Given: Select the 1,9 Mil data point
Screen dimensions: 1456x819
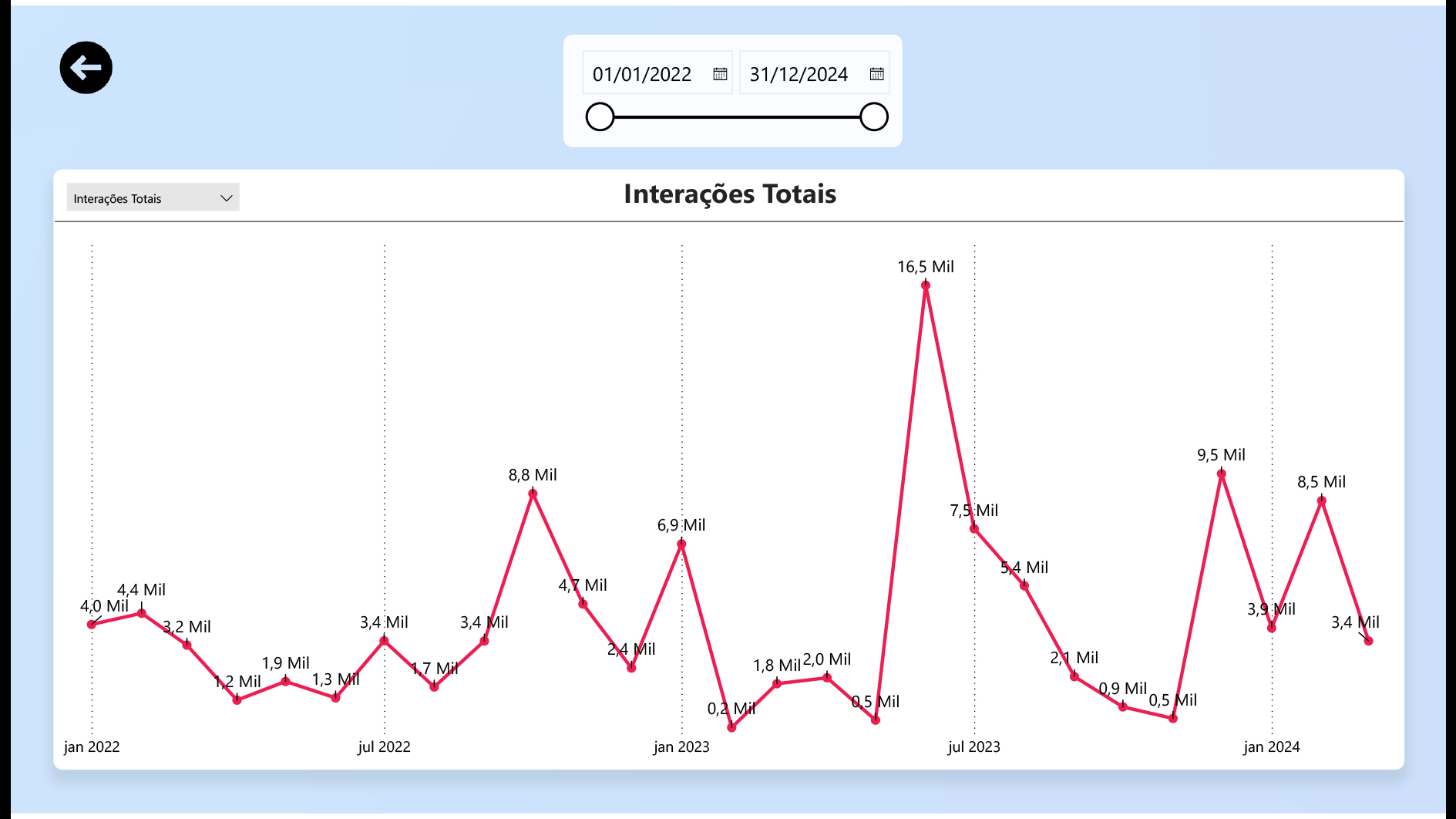Looking at the screenshot, I should pyautogui.click(x=285, y=681).
